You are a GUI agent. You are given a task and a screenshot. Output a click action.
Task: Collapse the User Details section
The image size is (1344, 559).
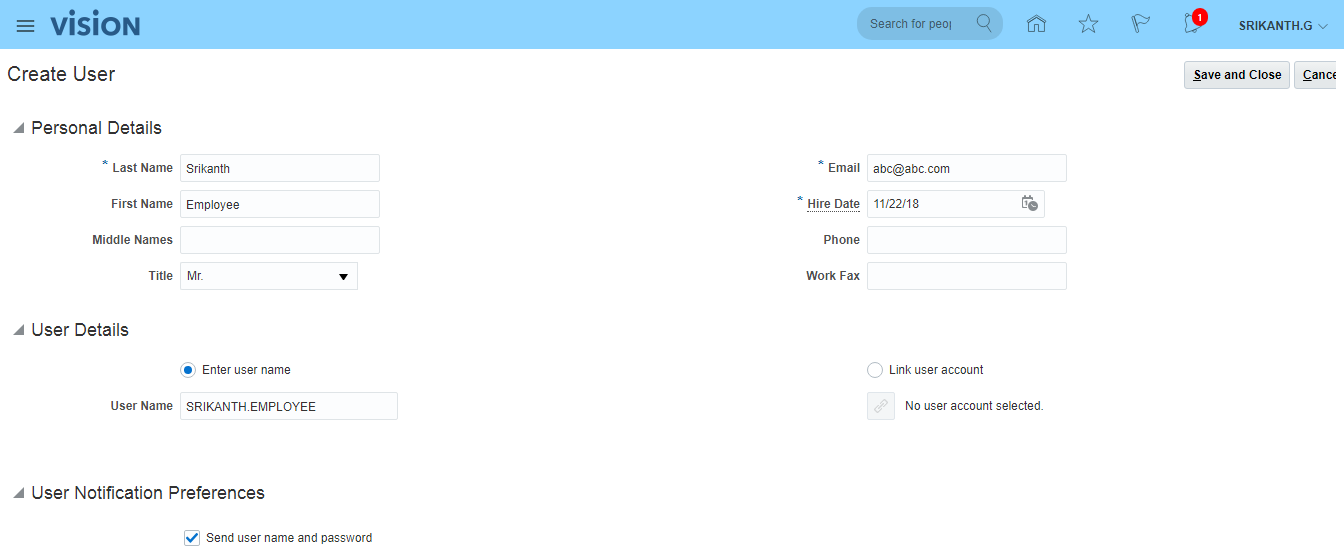coord(18,330)
